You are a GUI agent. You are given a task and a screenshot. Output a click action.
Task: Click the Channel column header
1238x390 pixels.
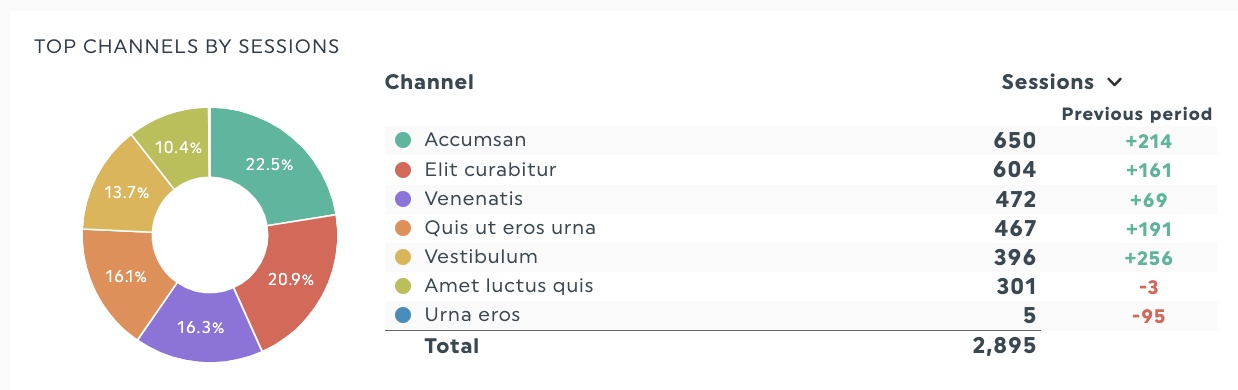pyautogui.click(x=429, y=82)
